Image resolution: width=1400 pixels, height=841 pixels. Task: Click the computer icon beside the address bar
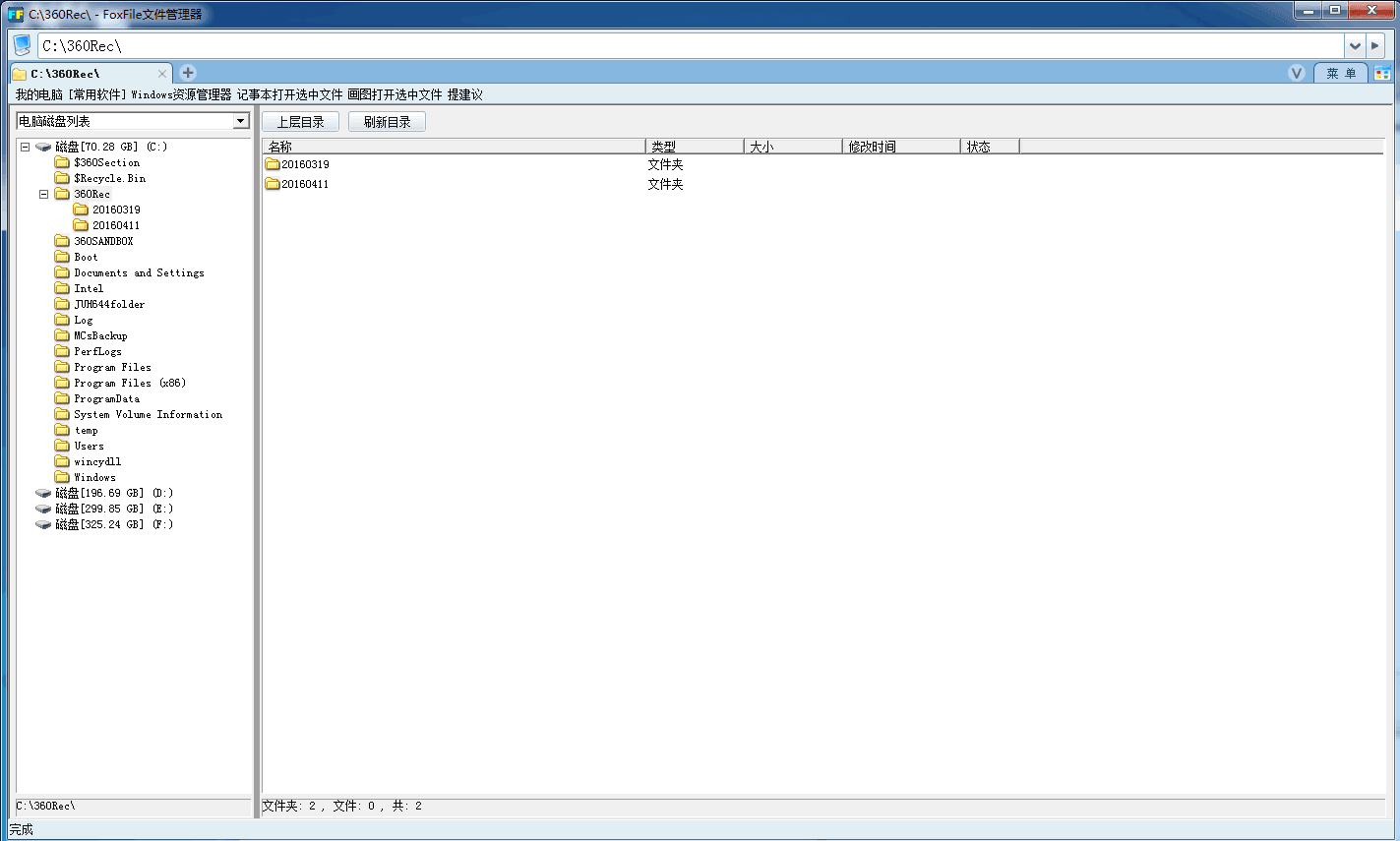(22, 45)
